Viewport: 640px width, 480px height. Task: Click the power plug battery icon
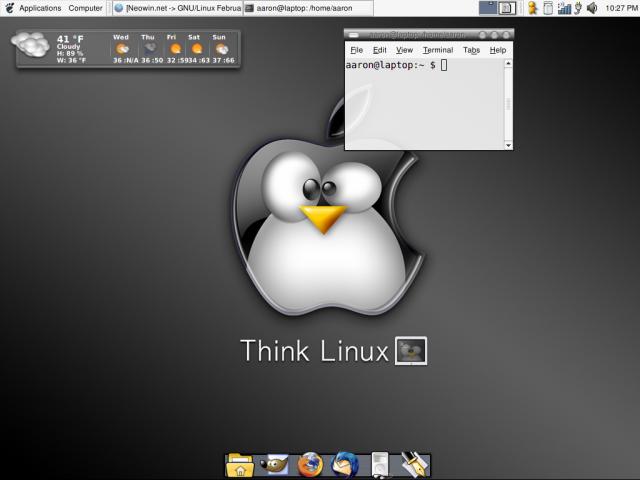(578, 8)
